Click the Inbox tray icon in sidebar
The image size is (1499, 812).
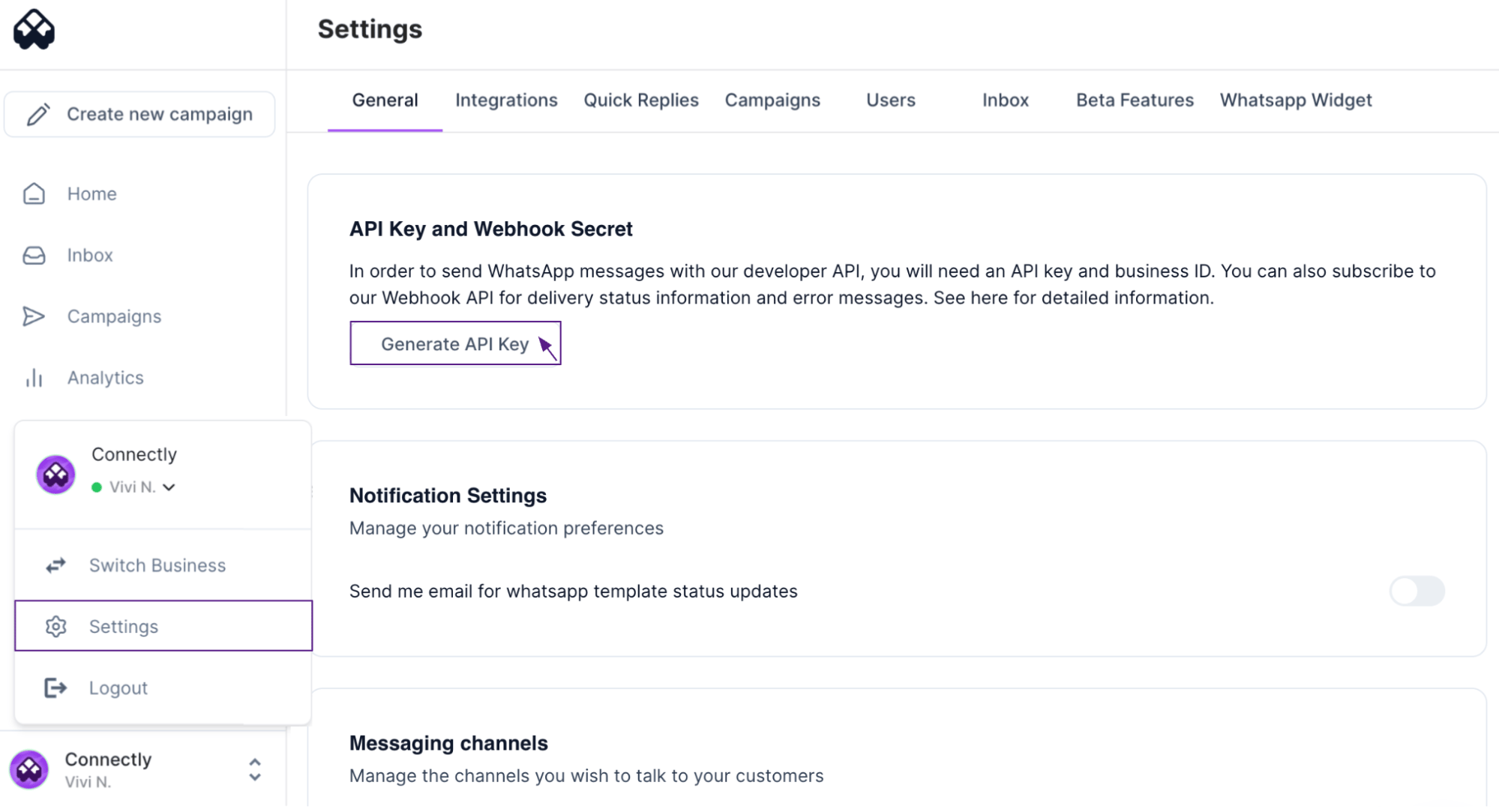(x=34, y=255)
